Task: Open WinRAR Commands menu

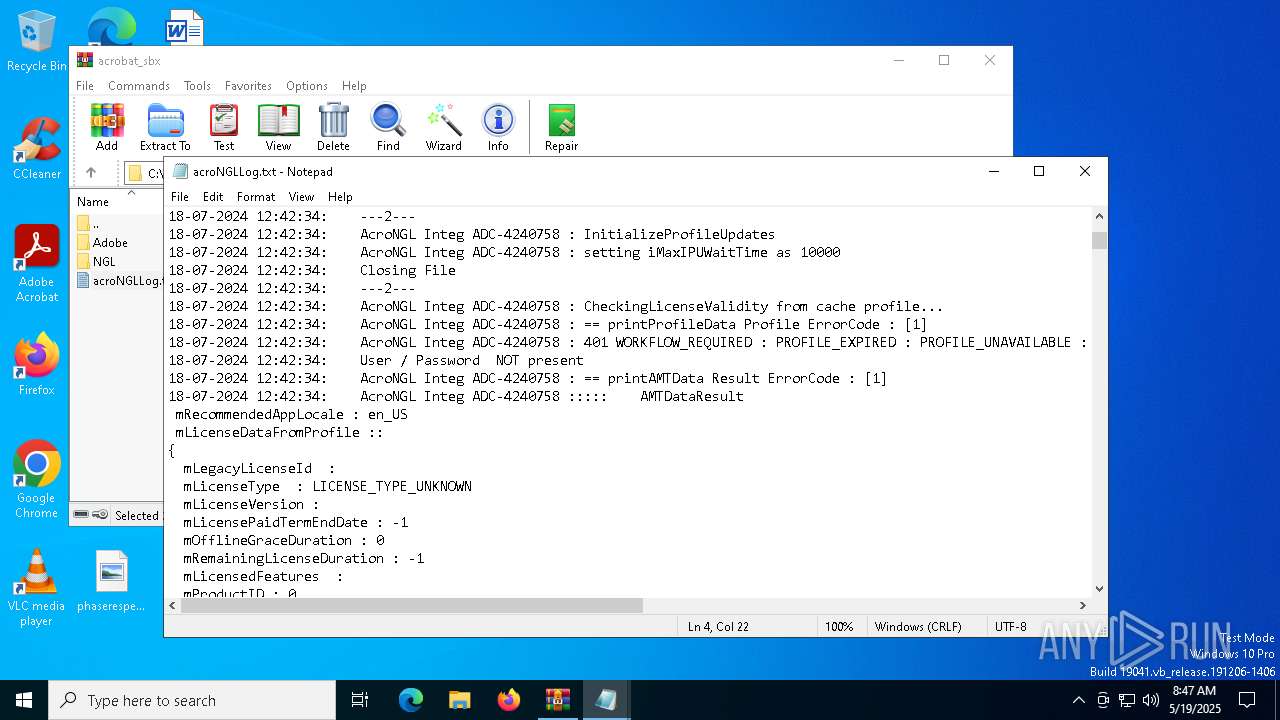Action: (x=139, y=86)
